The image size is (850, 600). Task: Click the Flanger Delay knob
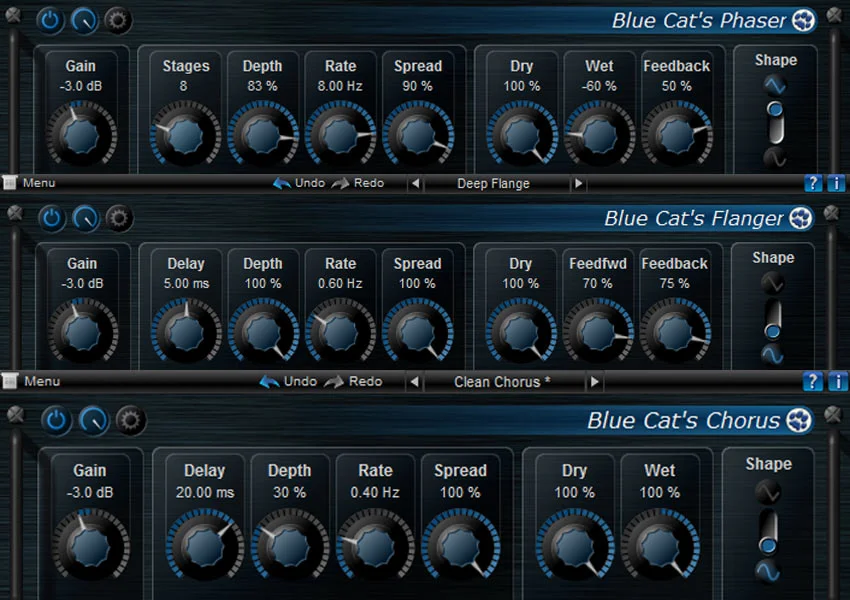(186, 331)
